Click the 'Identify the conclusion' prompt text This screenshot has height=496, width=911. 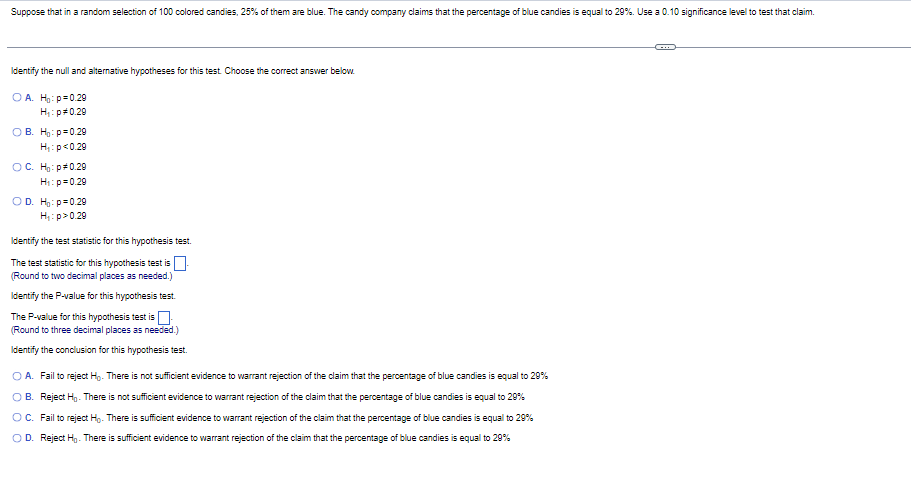(99, 350)
